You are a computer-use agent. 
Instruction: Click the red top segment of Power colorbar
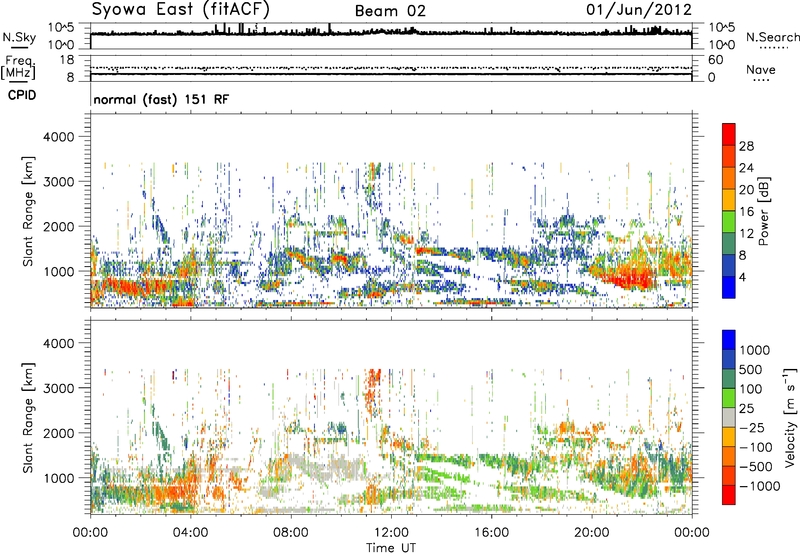tap(729, 134)
